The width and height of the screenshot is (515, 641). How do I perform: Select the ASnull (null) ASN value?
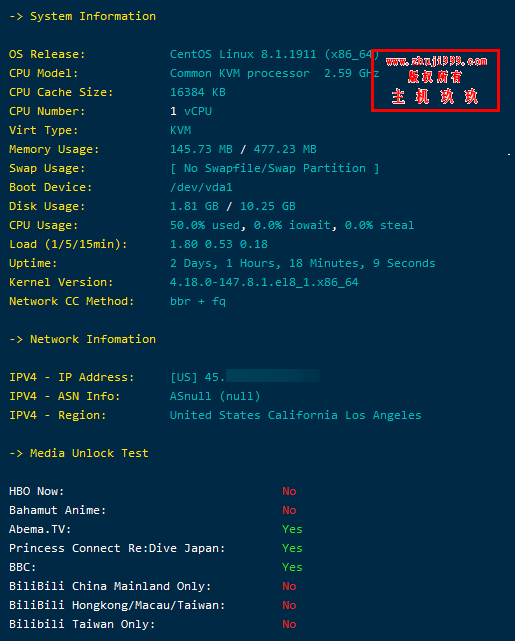[x=215, y=396]
